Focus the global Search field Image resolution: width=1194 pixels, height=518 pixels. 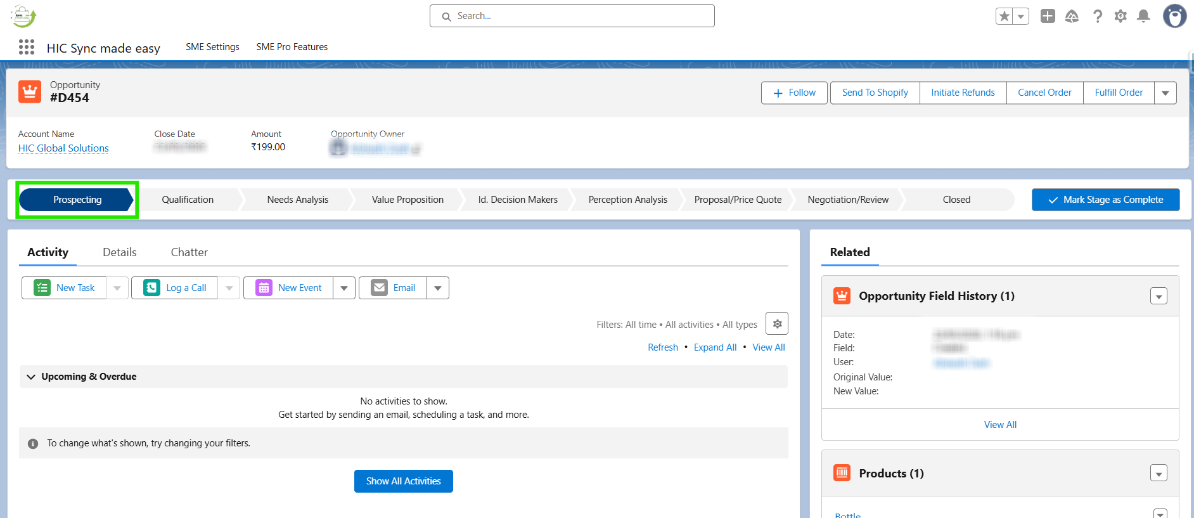[x=572, y=16]
